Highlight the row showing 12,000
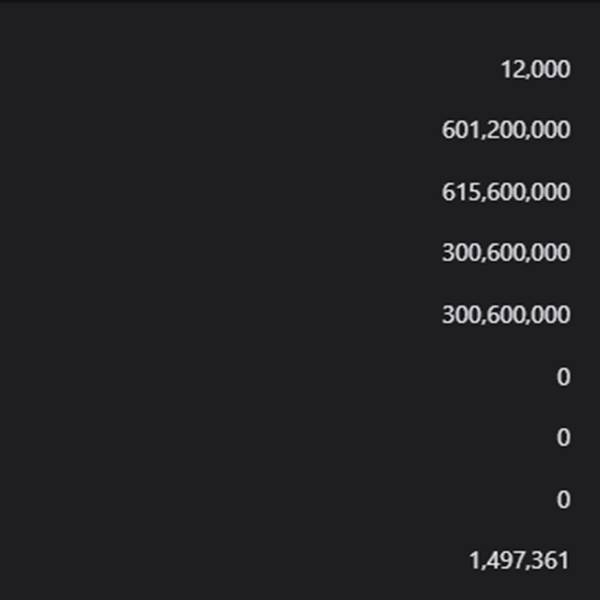 point(300,70)
